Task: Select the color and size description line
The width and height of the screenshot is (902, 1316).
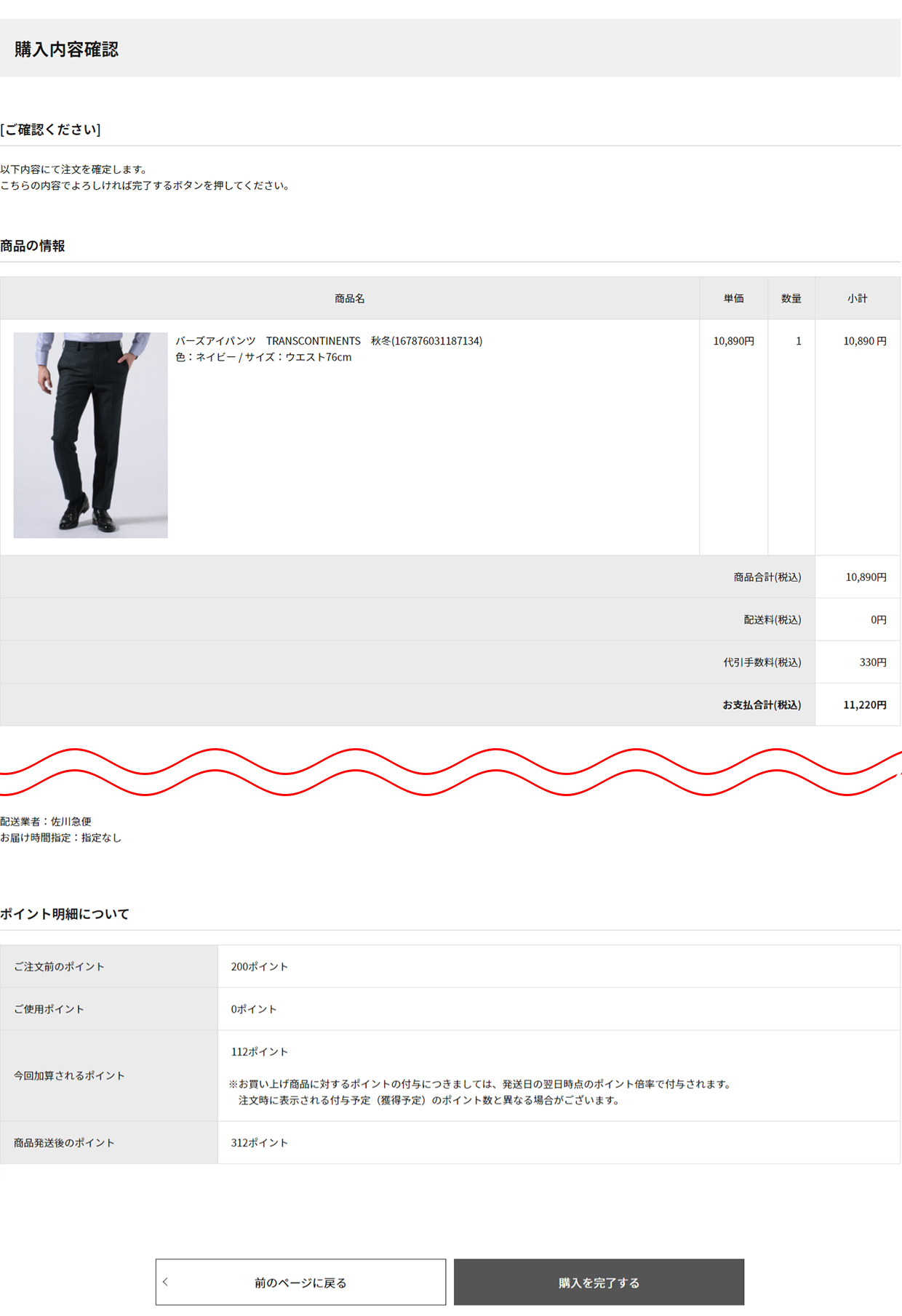Action: point(263,357)
